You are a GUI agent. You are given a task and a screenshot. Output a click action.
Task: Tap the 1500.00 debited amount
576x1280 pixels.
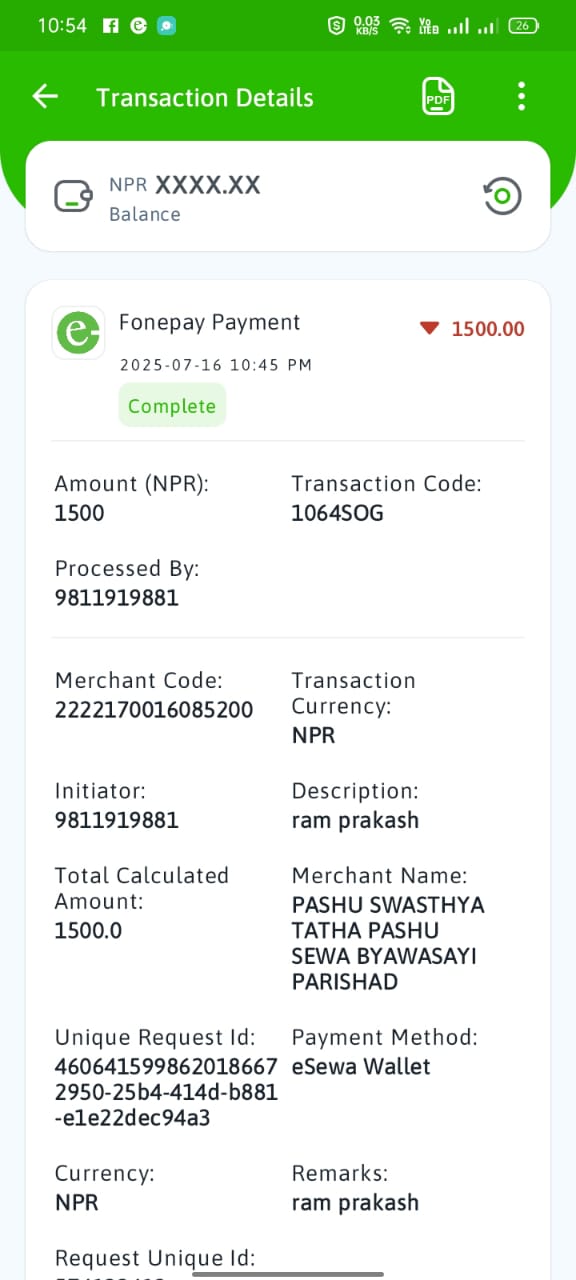(488, 329)
